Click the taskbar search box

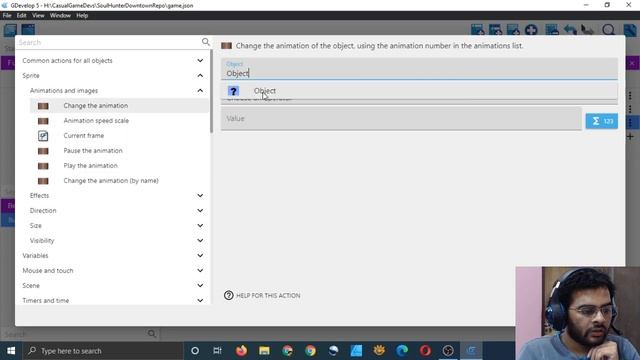click(103, 351)
